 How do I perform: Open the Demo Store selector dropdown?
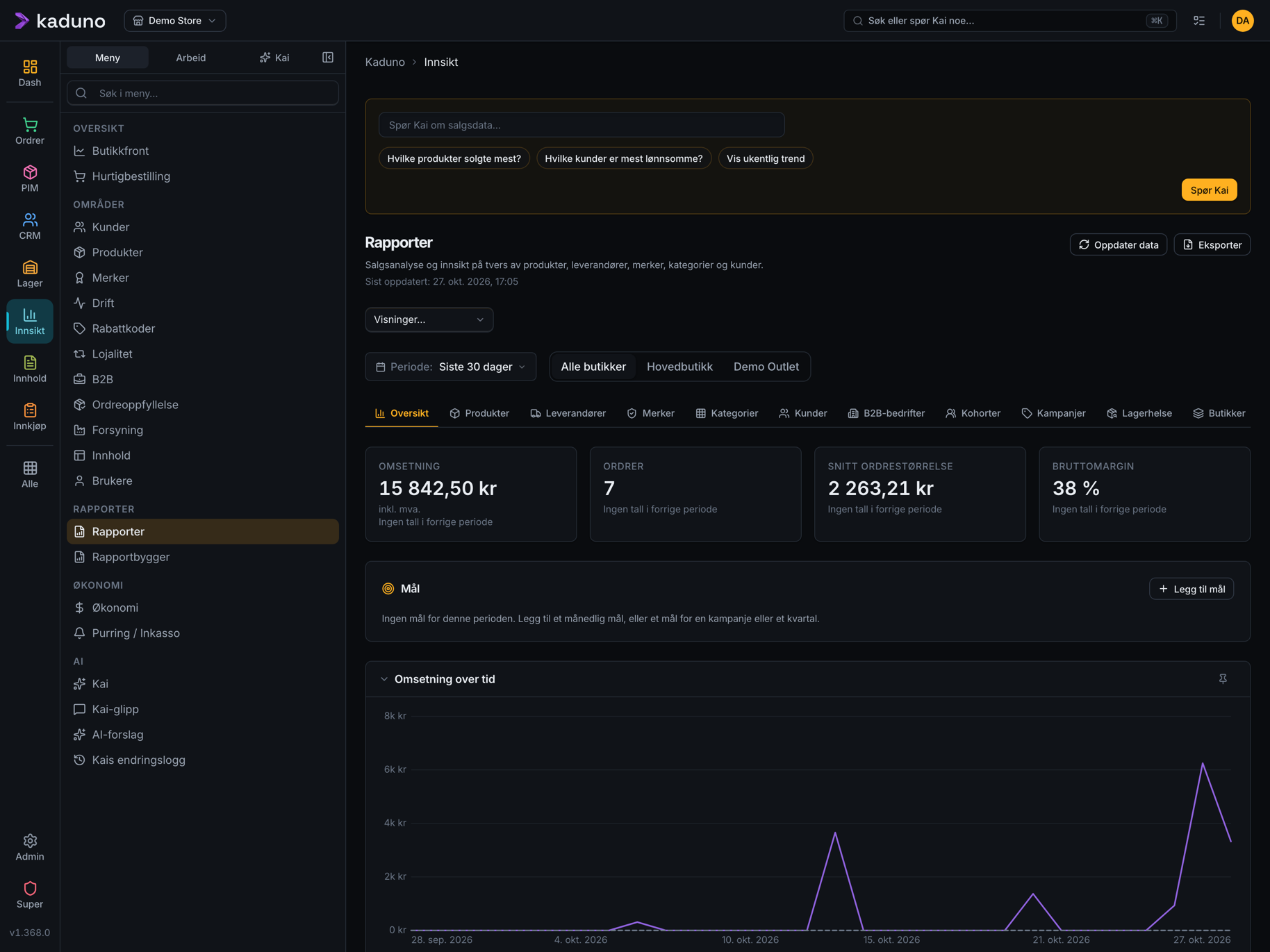(x=175, y=21)
